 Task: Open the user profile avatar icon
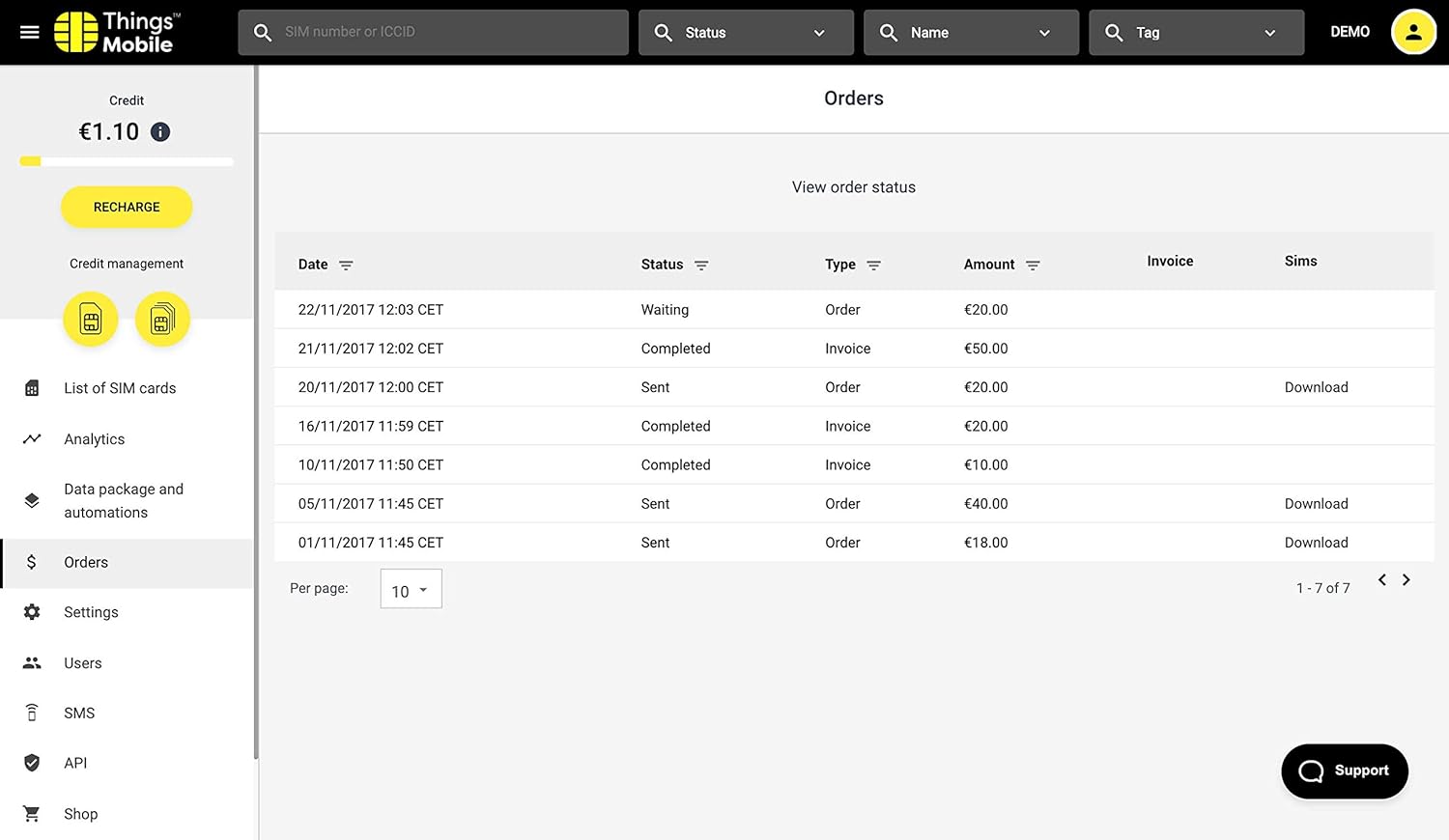point(1412,32)
